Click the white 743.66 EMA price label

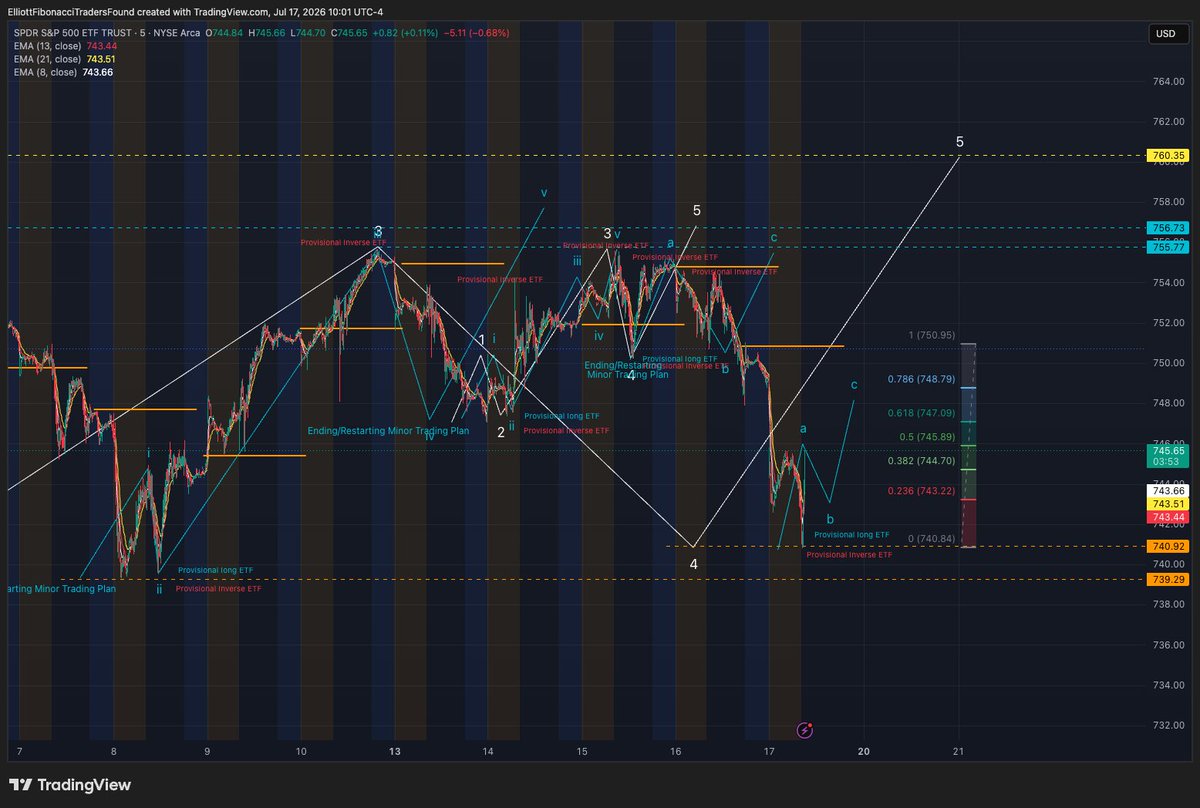point(1166,490)
